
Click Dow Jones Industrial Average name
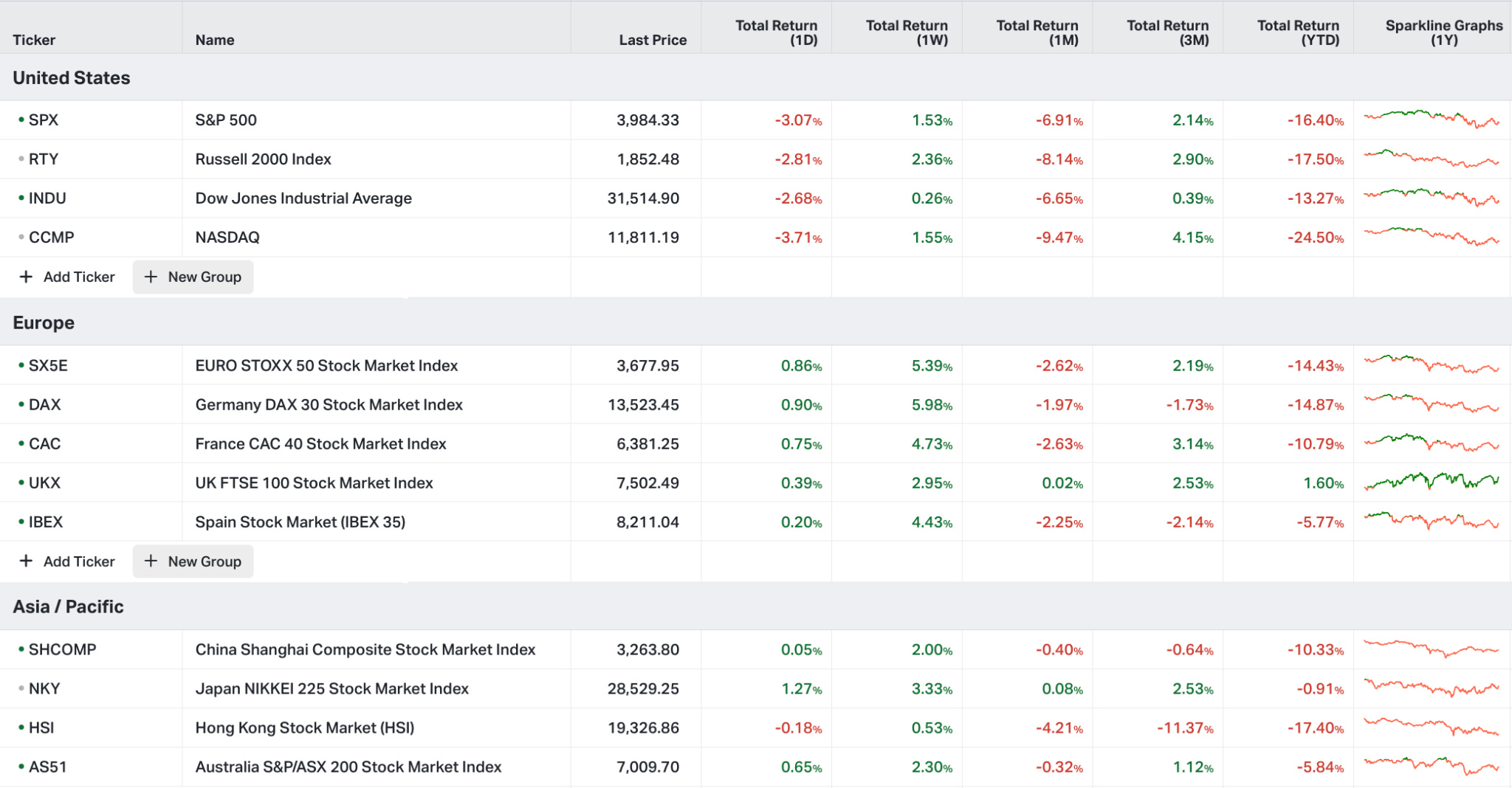click(303, 198)
